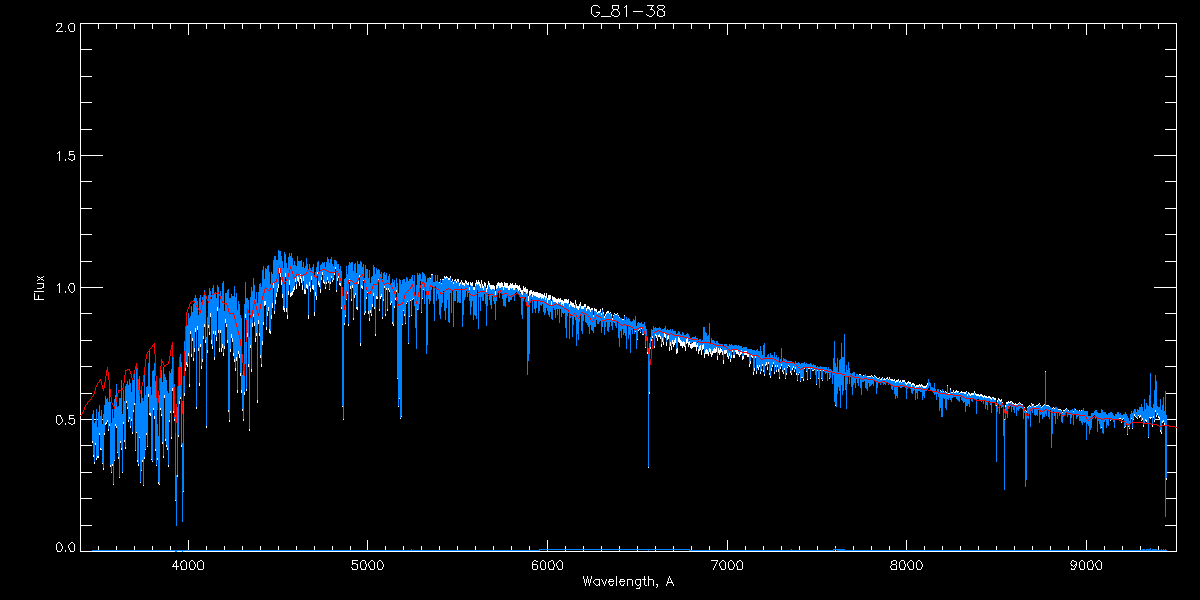Image resolution: width=1200 pixels, height=600 pixels.
Task: Click the 1.0 flux tick label
Action: [66, 288]
